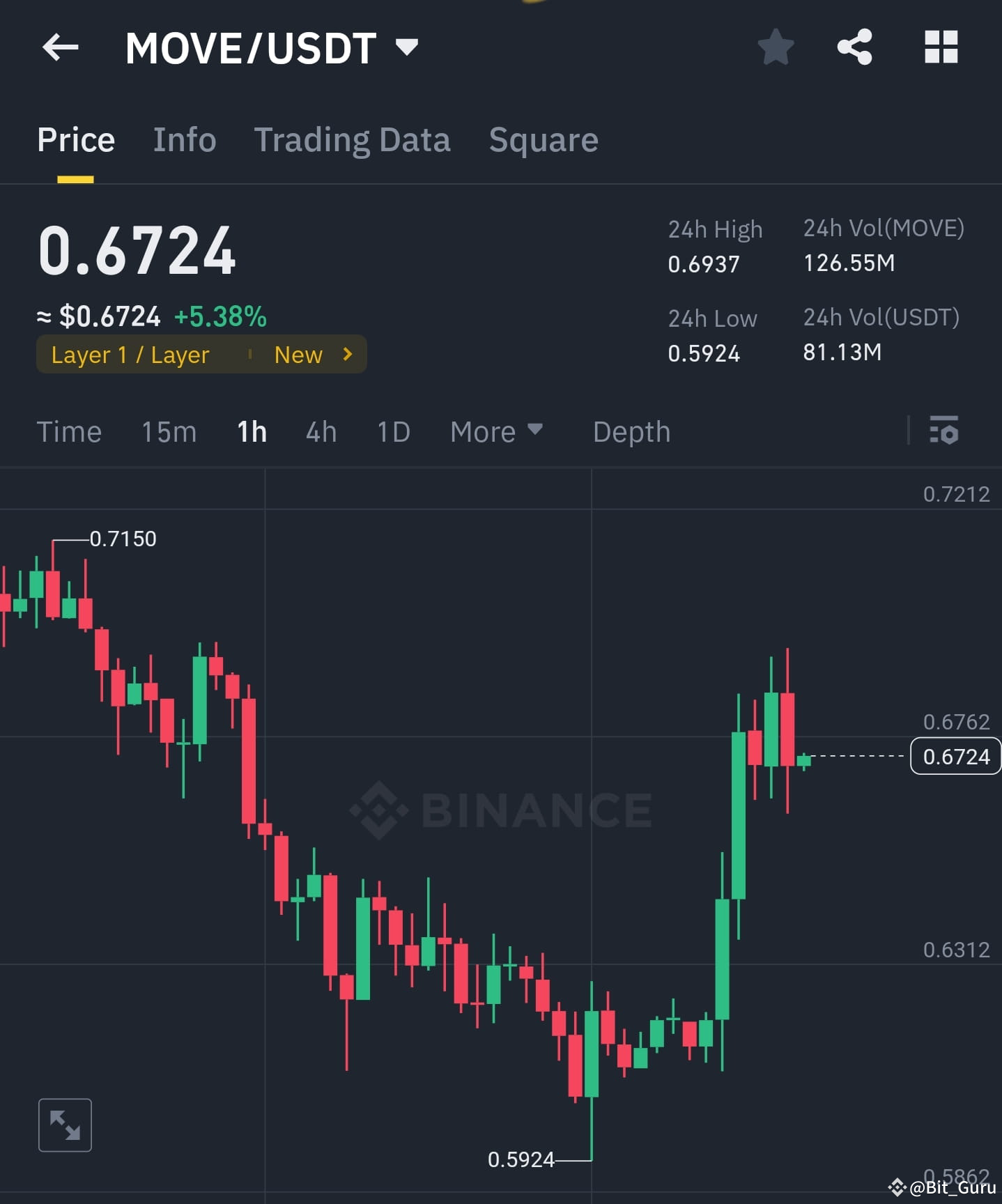1002x1204 pixels.
Task: Tap the 0.6724 current price label
Action: pyautogui.click(x=955, y=756)
